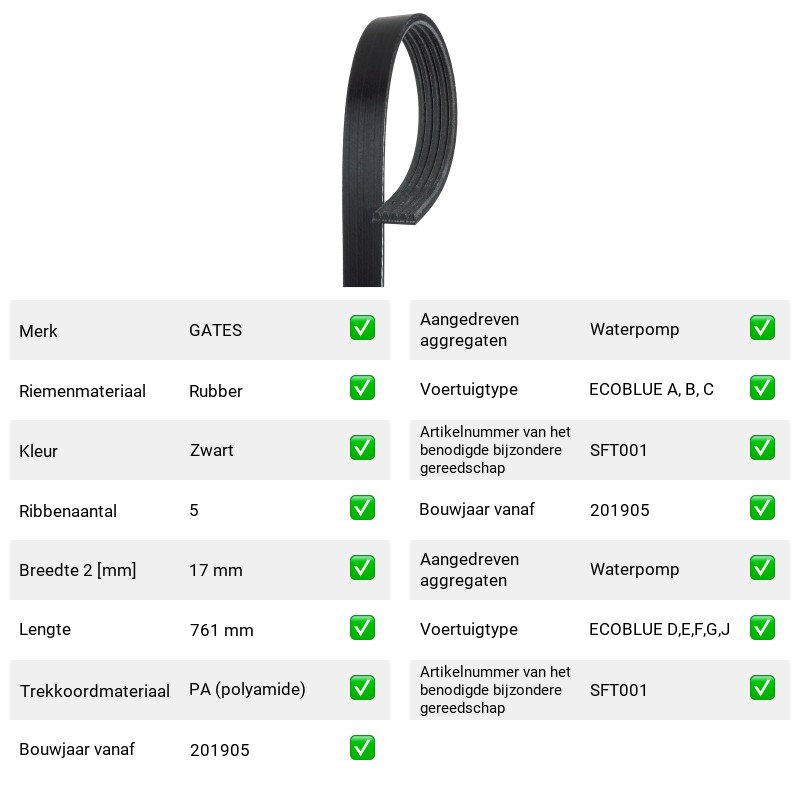Click the black ribbed belt product image
The image size is (800, 800).
click(x=399, y=149)
